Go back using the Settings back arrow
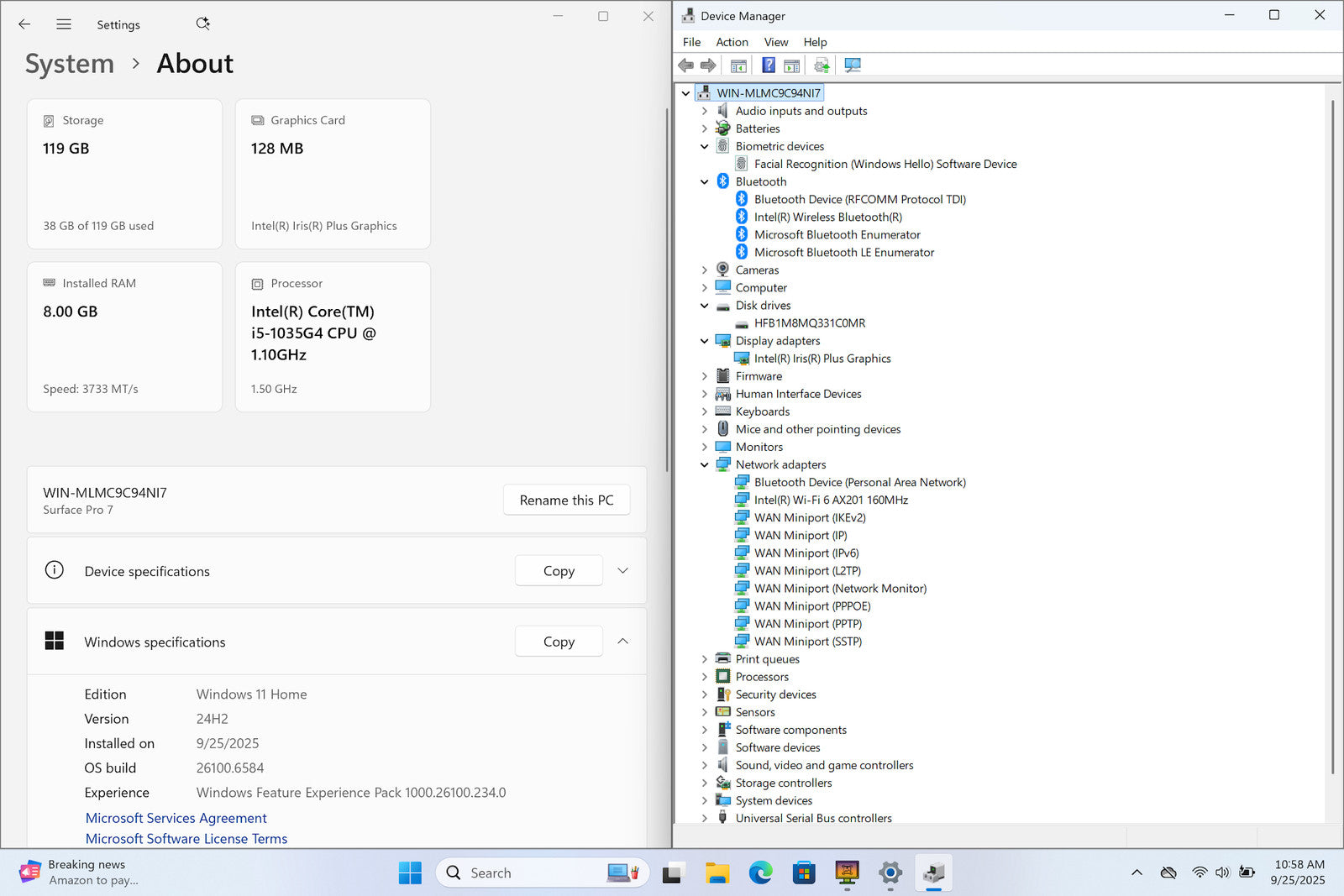 pos(24,24)
